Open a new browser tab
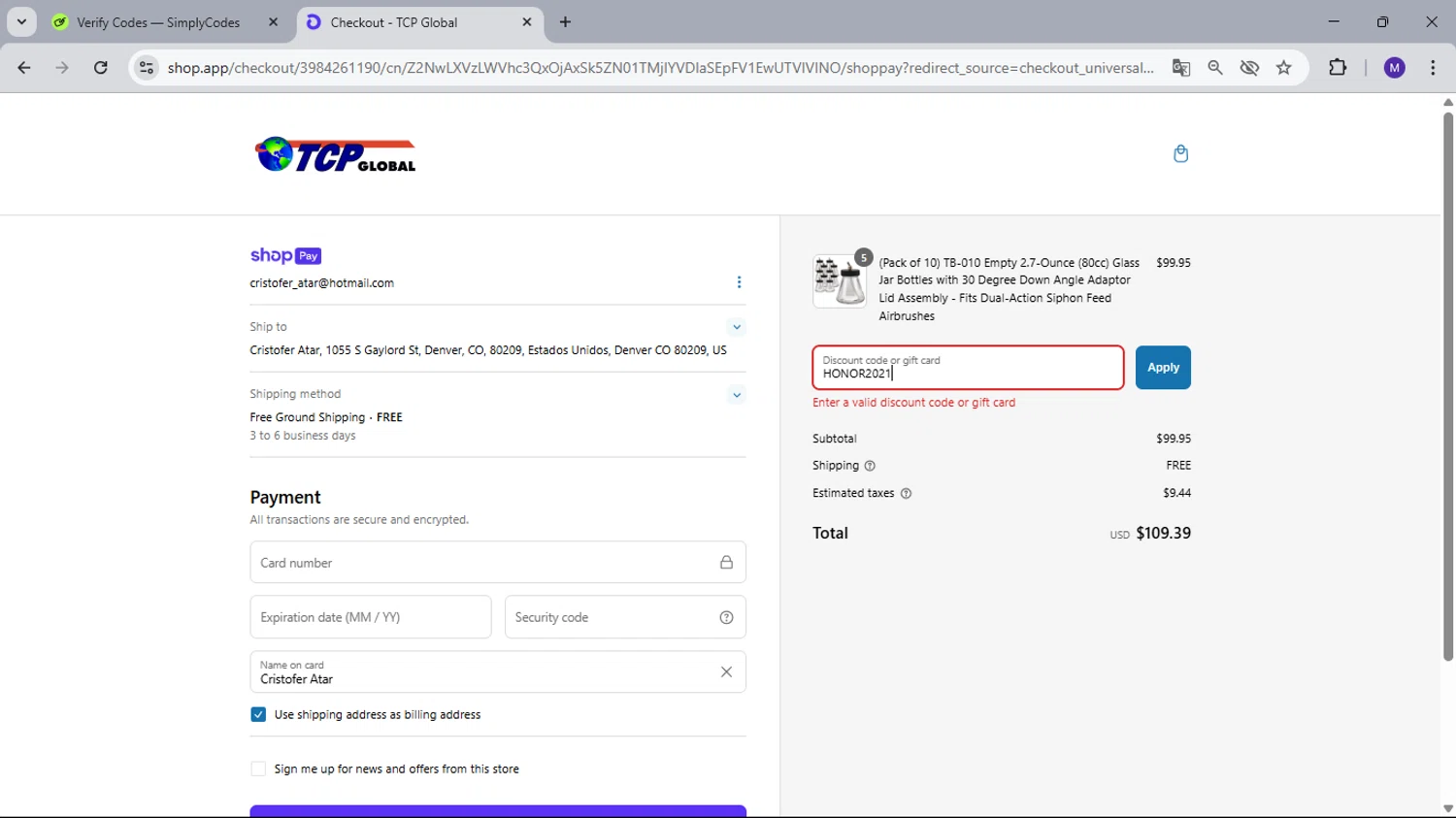Image resolution: width=1456 pixels, height=818 pixels. tap(565, 22)
